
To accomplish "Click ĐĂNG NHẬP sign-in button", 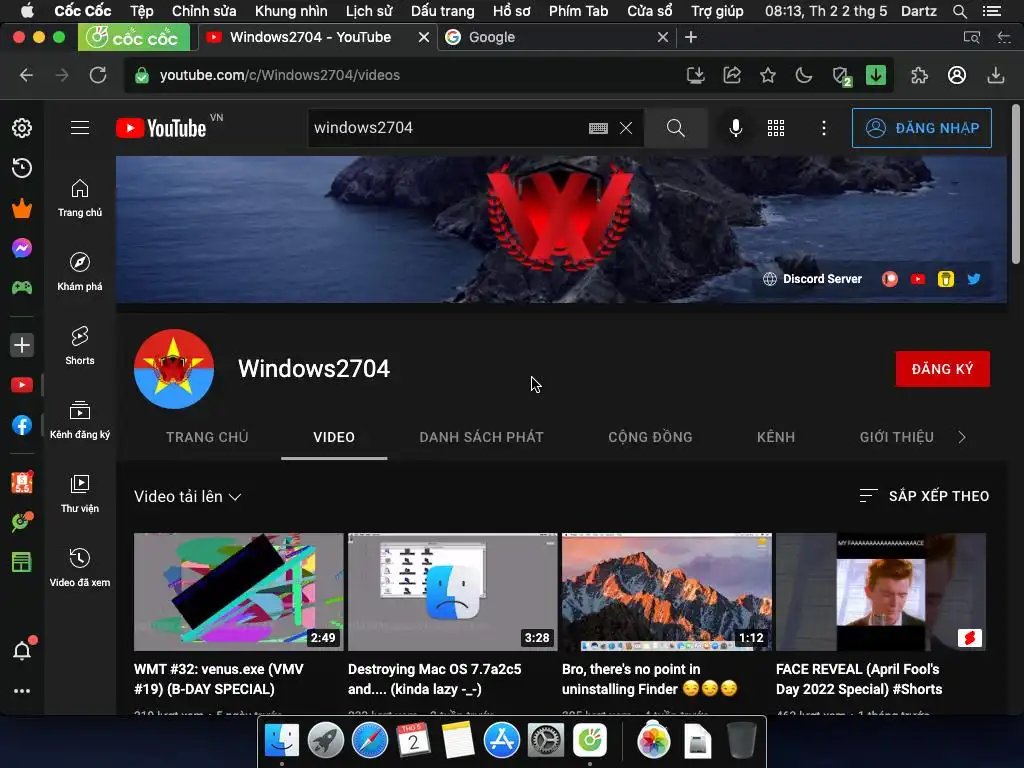I will click(x=921, y=128).
